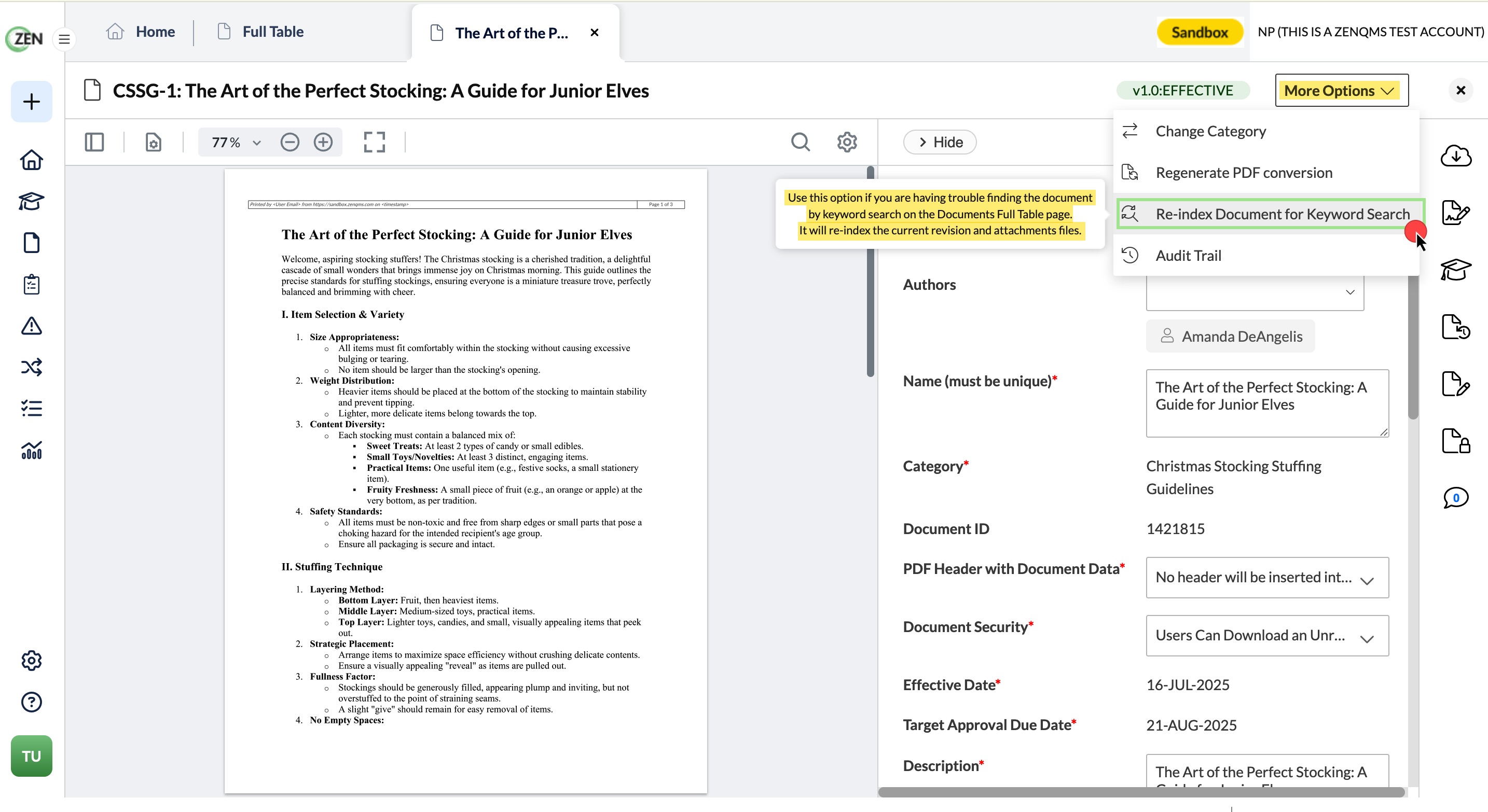Edit the Description text field
Viewport: 1488px width, 812px height.
point(1267,771)
